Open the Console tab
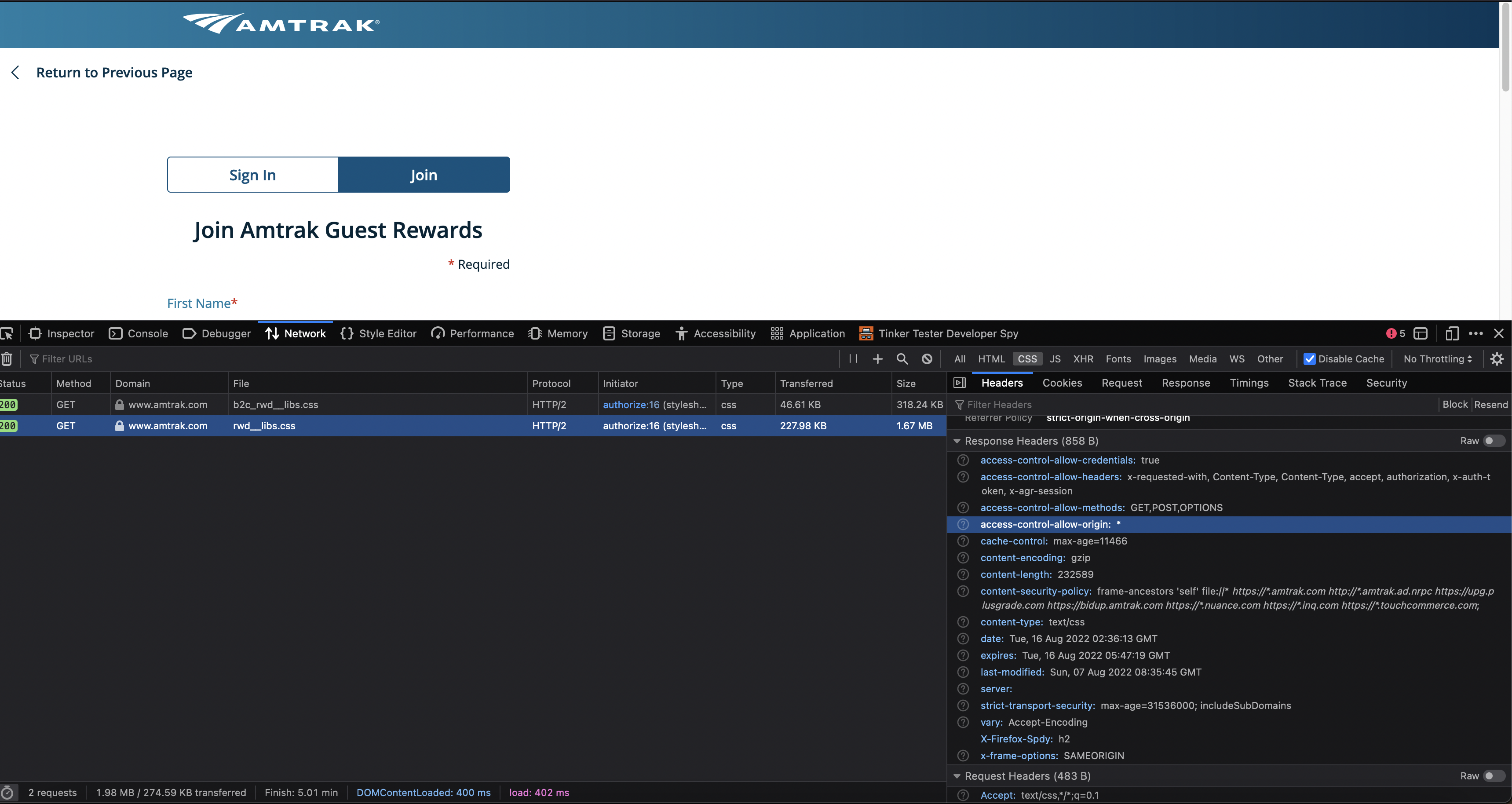Screen dimensions: 1512x804 pyautogui.click(x=139, y=334)
